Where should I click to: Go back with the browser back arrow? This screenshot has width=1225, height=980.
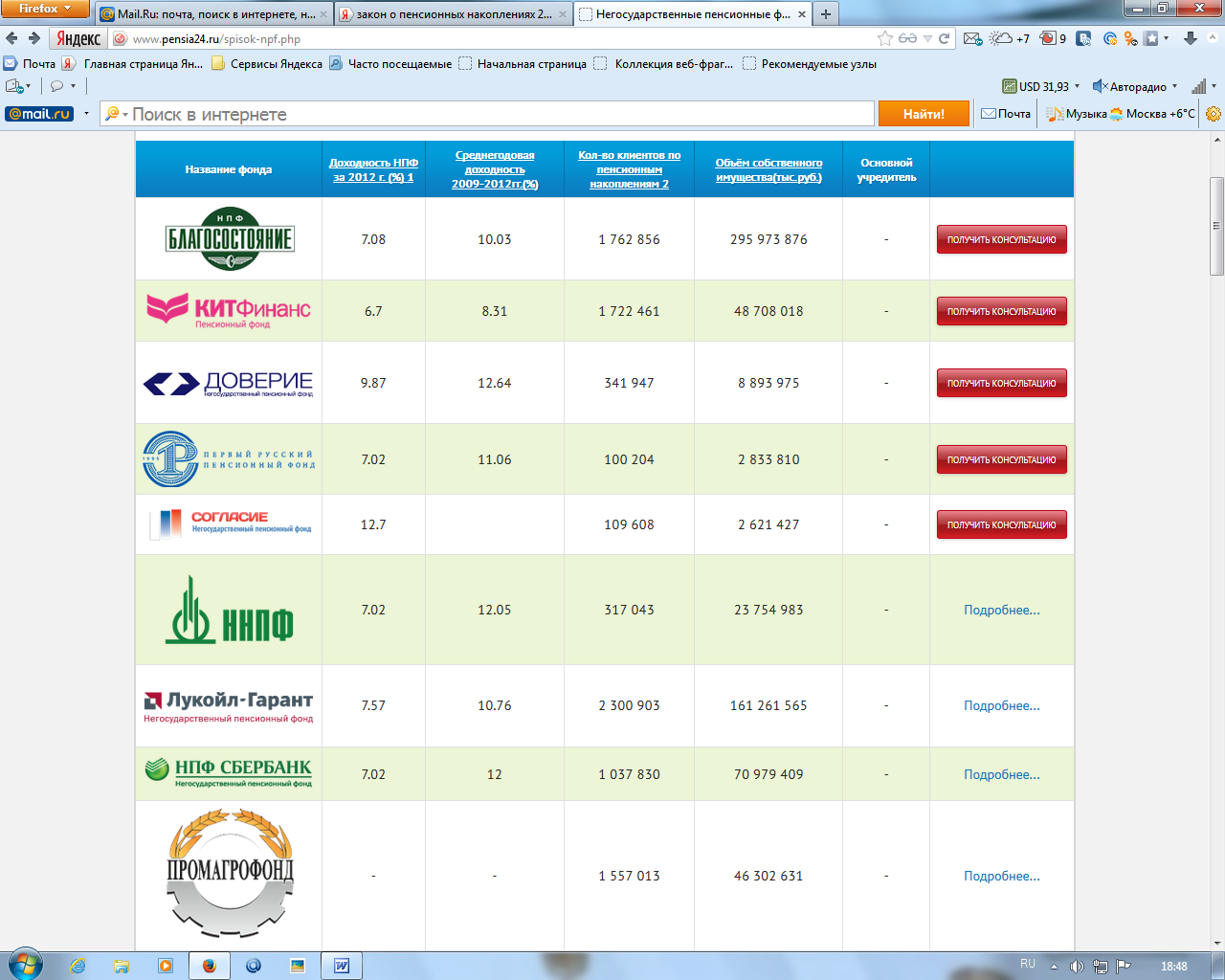[x=11, y=38]
